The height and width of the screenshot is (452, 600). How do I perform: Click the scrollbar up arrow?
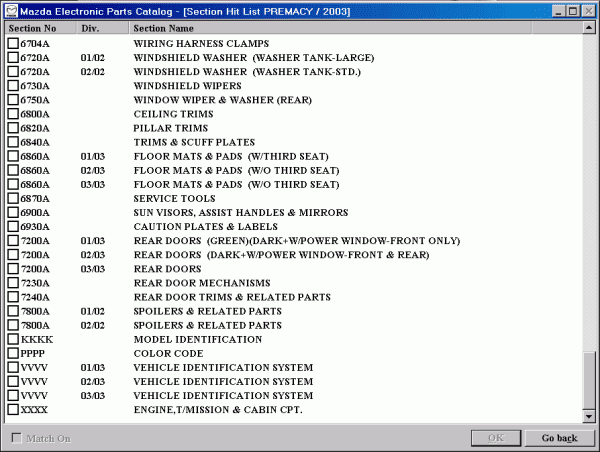(589, 28)
